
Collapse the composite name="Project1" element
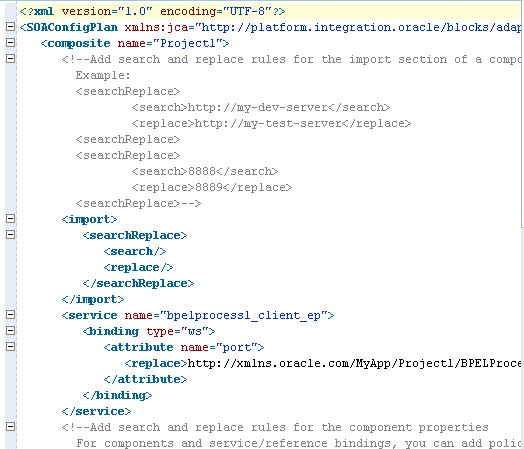(x=10, y=42)
